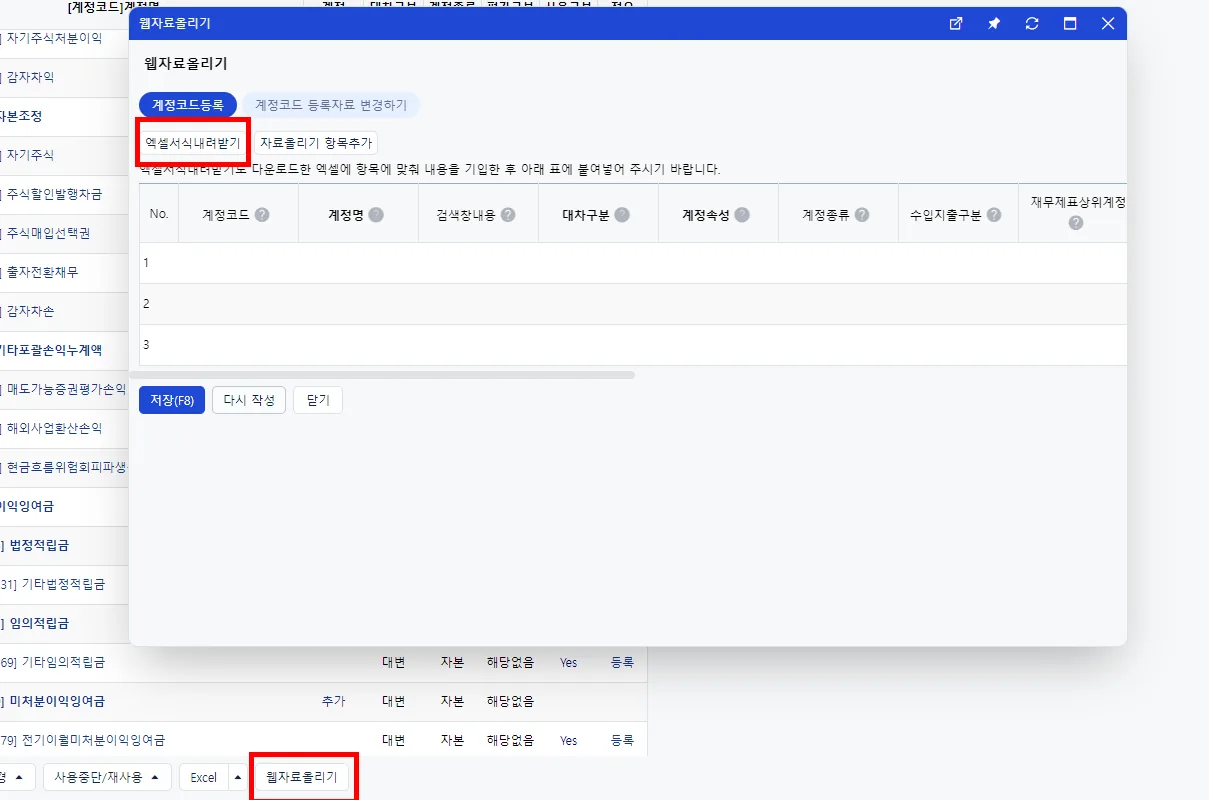Click the horizontal scrollbar under the table
Image resolution: width=1209 pixels, height=800 pixels.
click(387, 375)
